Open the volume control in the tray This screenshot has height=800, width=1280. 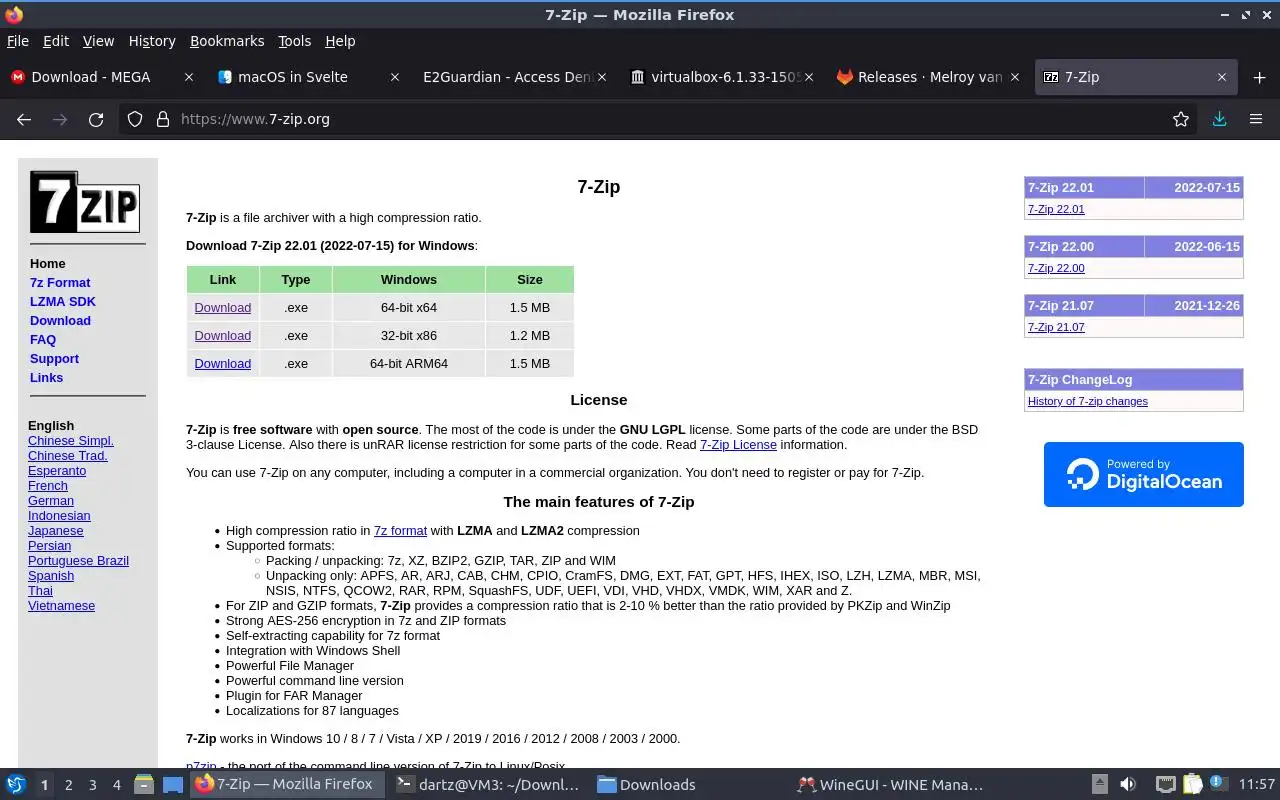tap(1128, 785)
